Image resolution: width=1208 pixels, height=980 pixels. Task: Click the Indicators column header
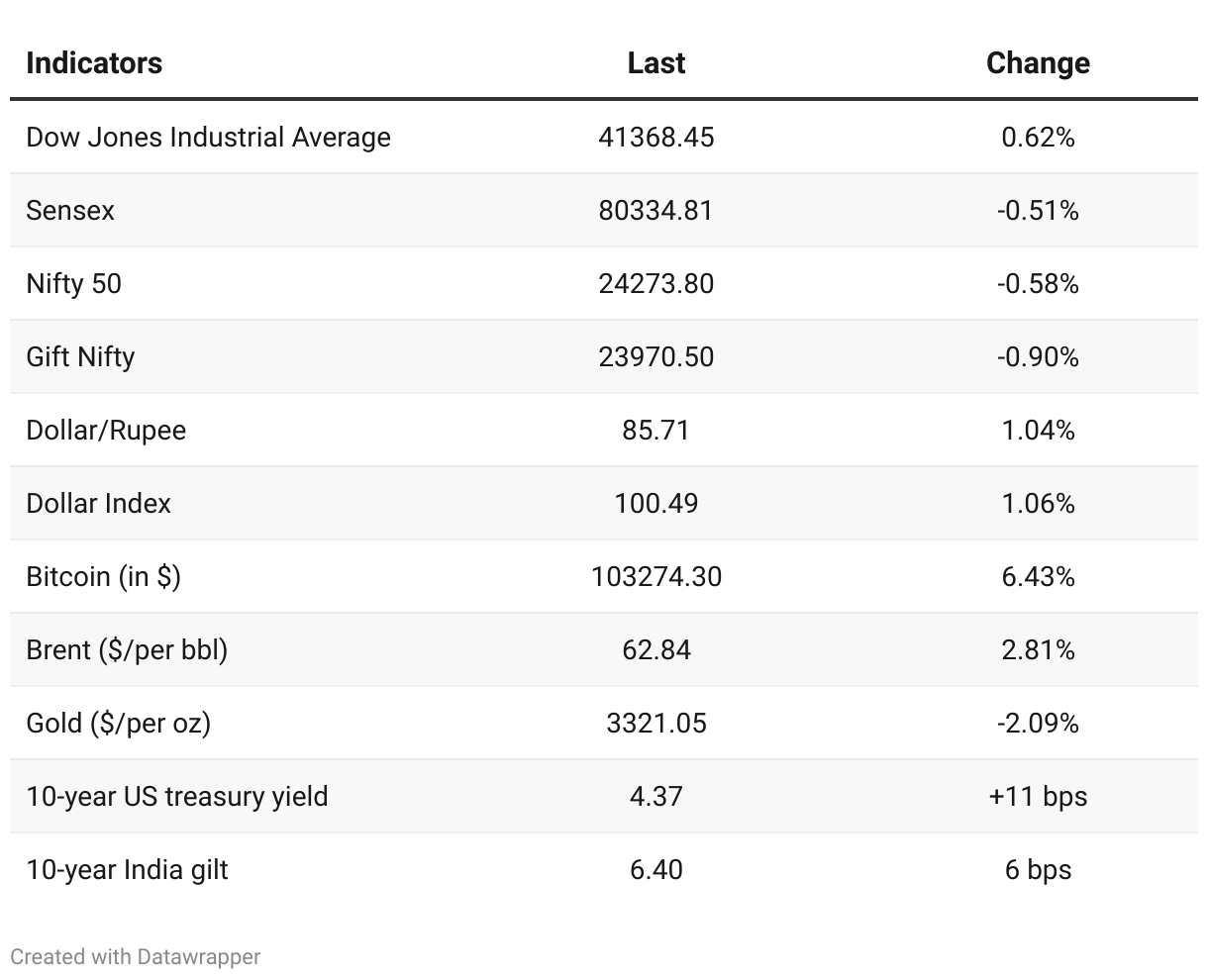point(94,62)
